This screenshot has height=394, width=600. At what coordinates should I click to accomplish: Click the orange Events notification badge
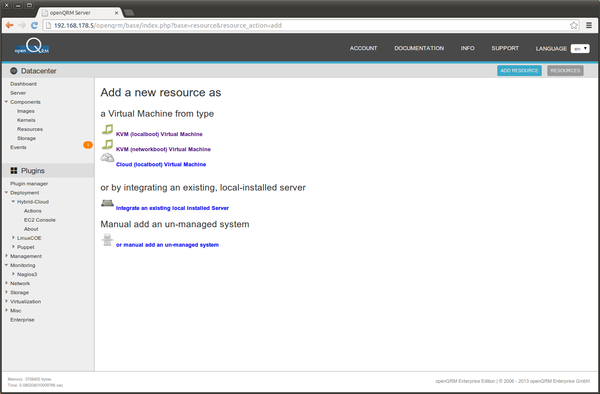(88, 145)
